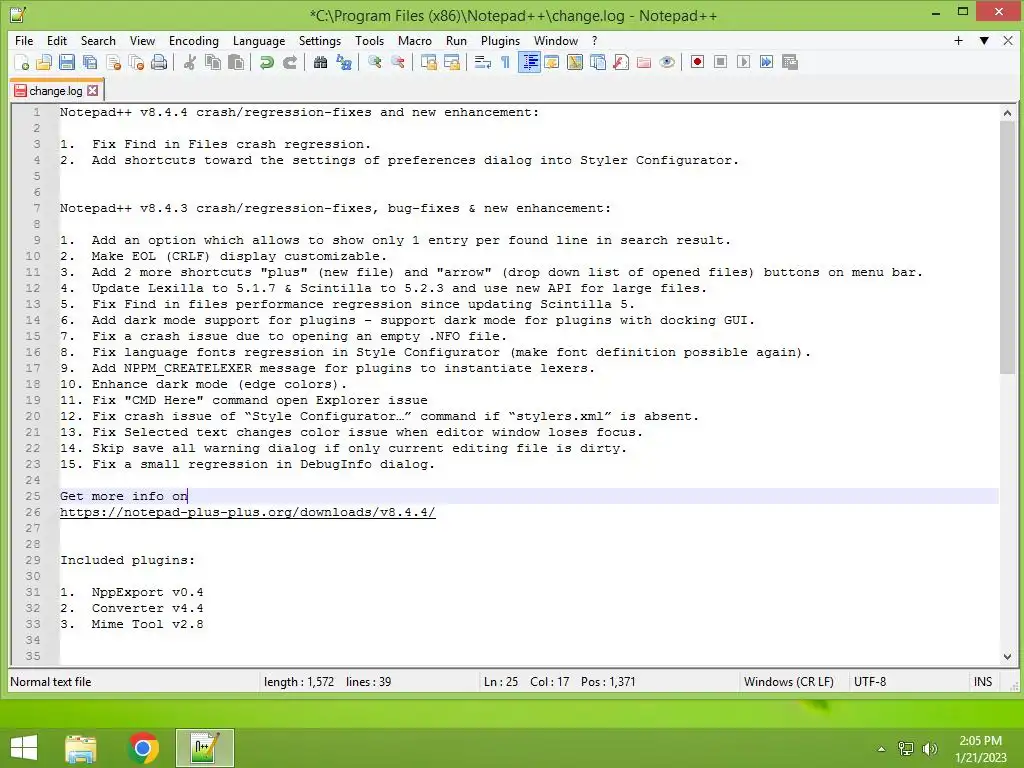Screen dimensions: 1024x768
Task: Open Folder as Workspace icon
Action: (644, 62)
